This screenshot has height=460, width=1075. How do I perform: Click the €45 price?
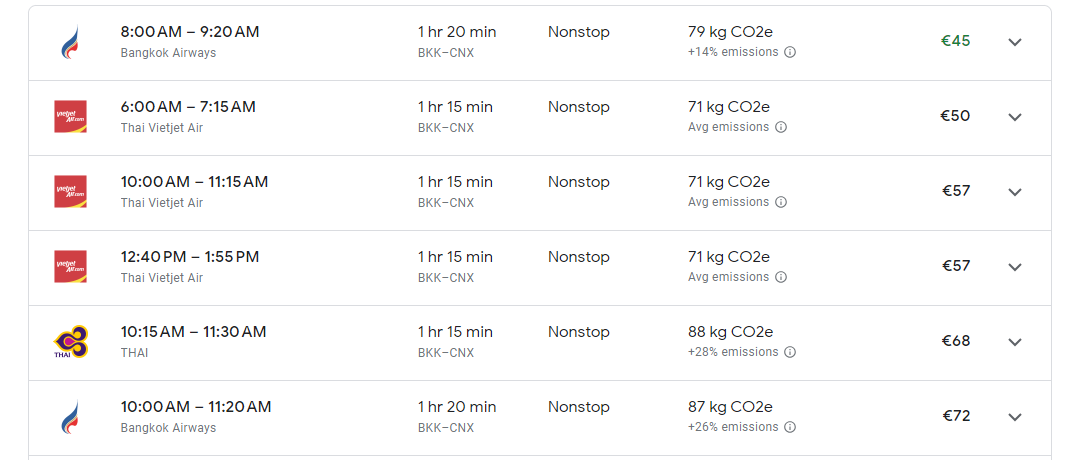pos(956,41)
